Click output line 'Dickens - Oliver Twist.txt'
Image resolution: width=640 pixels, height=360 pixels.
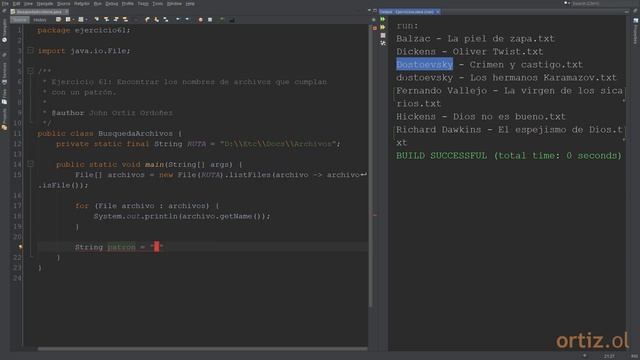469,52
